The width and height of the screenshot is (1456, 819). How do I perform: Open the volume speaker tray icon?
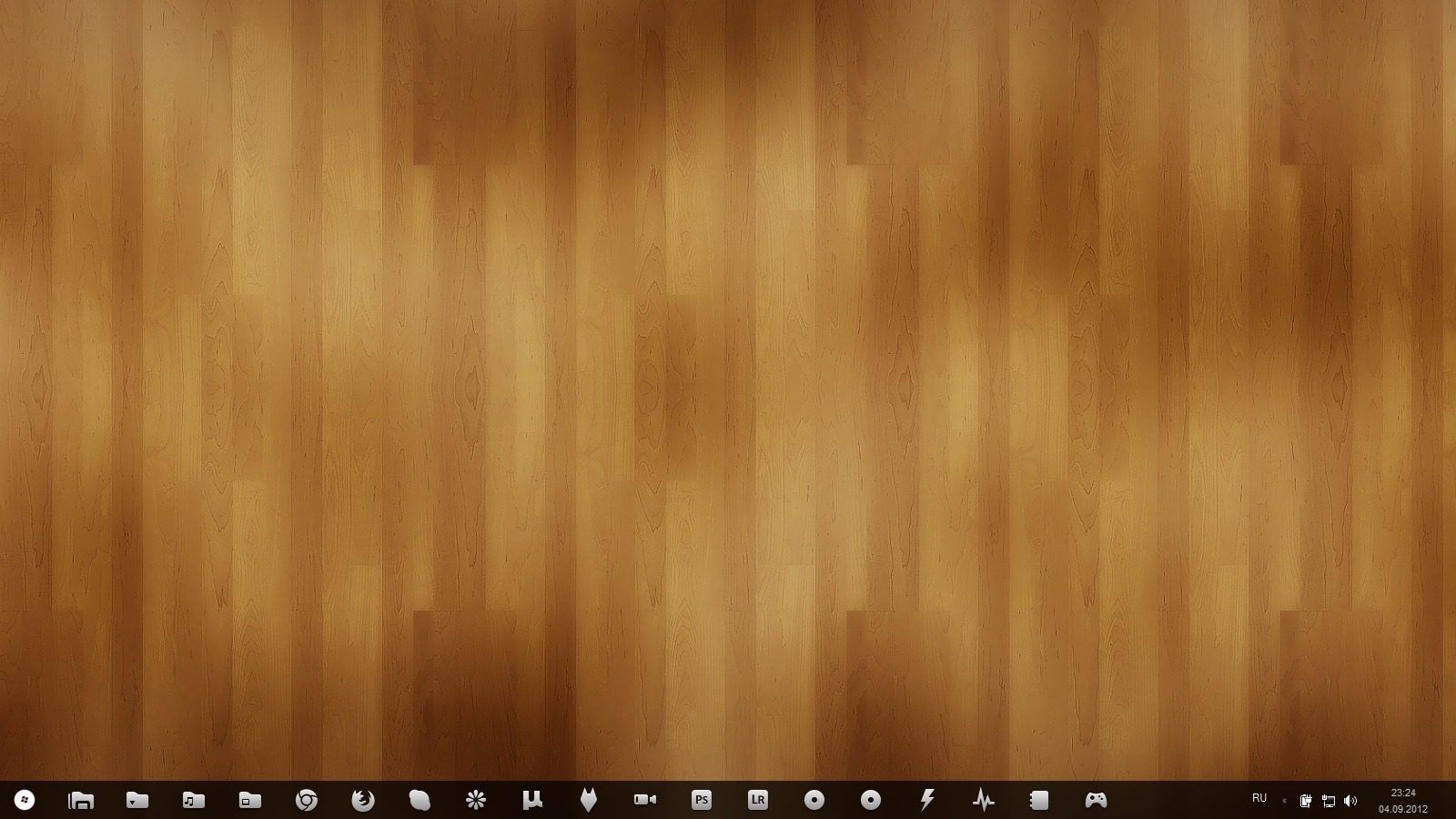1350,801
